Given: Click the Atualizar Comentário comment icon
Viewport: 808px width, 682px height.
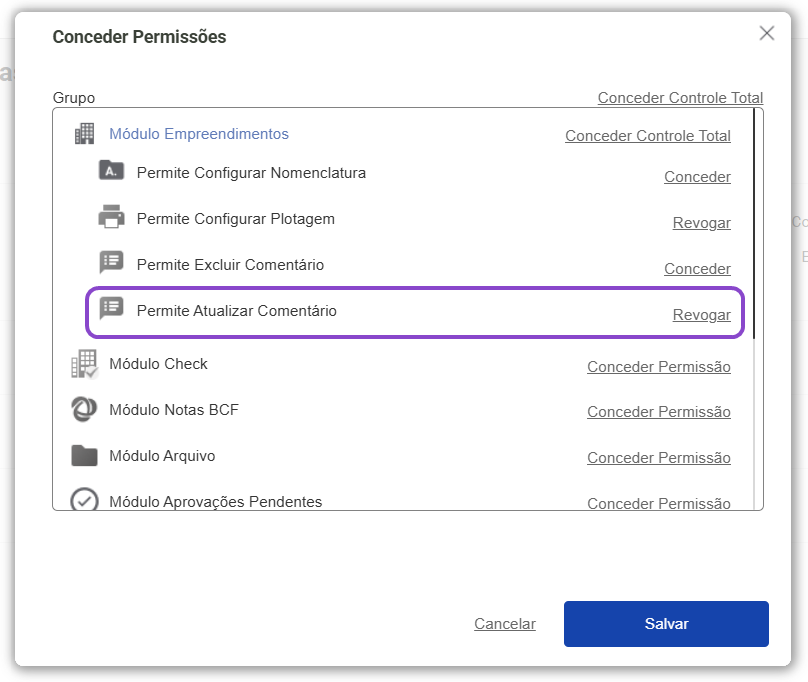Looking at the screenshot, I should [x=111, y=309].
